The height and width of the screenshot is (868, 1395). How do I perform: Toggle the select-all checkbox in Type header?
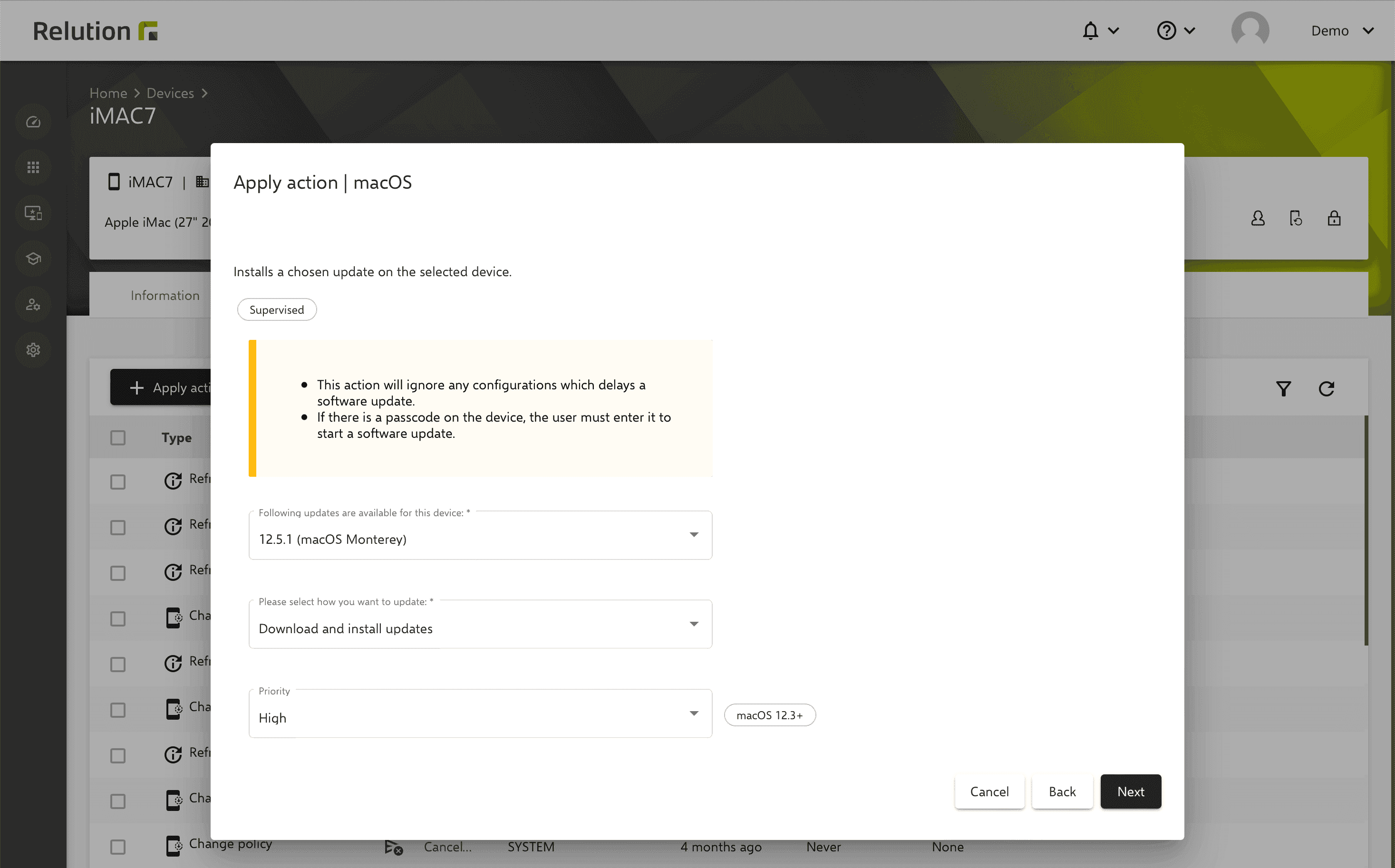point(118,438)
